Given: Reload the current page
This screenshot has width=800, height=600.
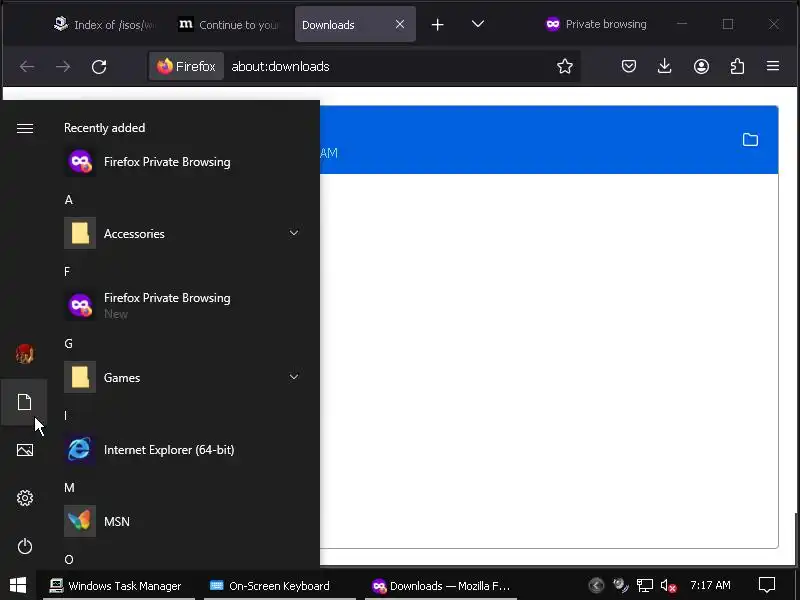Looking at the screenshot, I should (x=99, y=66).
